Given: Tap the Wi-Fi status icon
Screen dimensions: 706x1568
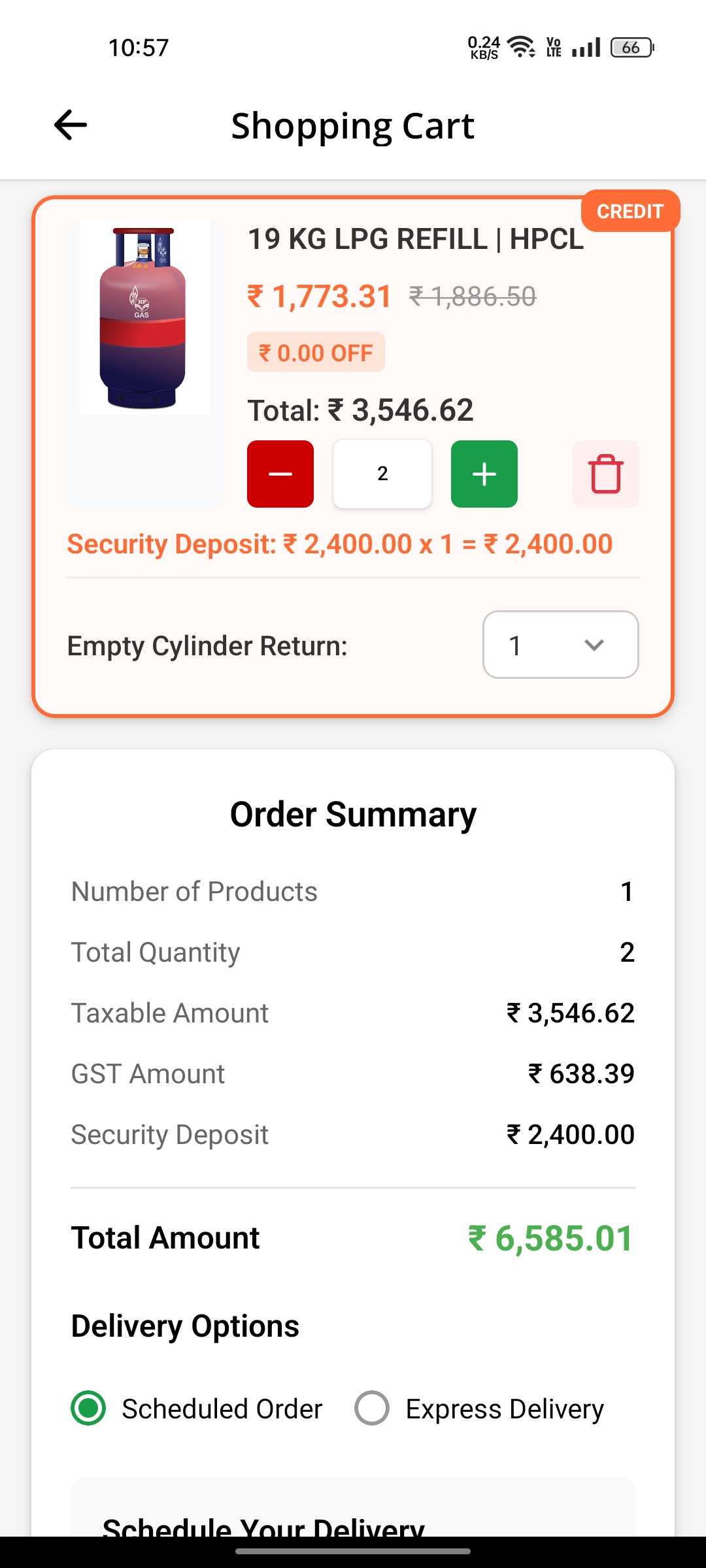Looking at the screenshot, I should tap(522, 47).
